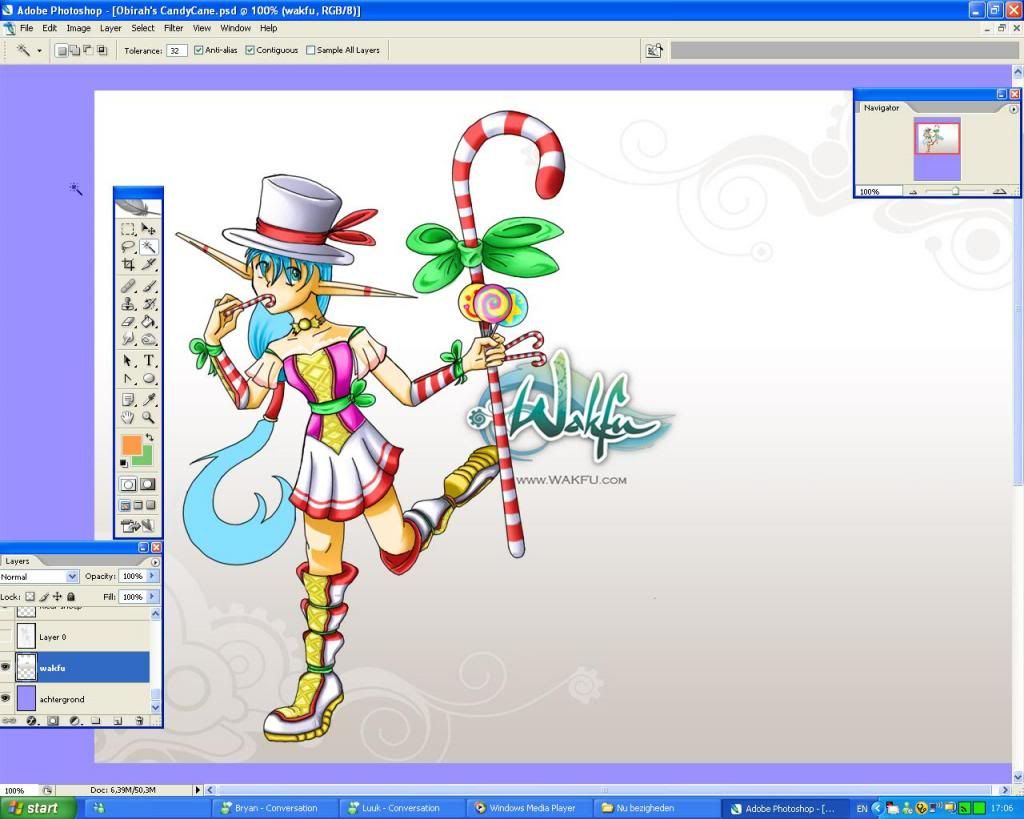The image size is (1024, 819).
Task: Create a new layer set folder
Action: tap(96, 720)
